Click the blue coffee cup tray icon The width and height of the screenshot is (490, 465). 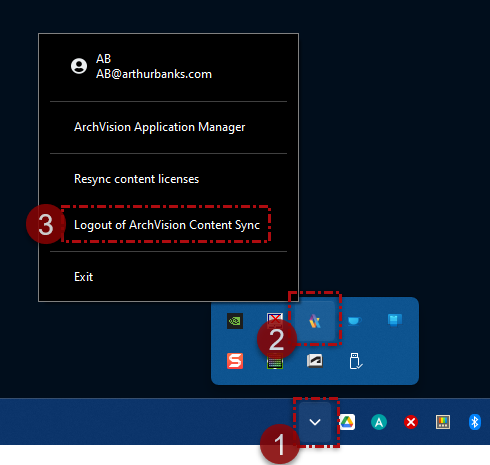coord(354,321)
